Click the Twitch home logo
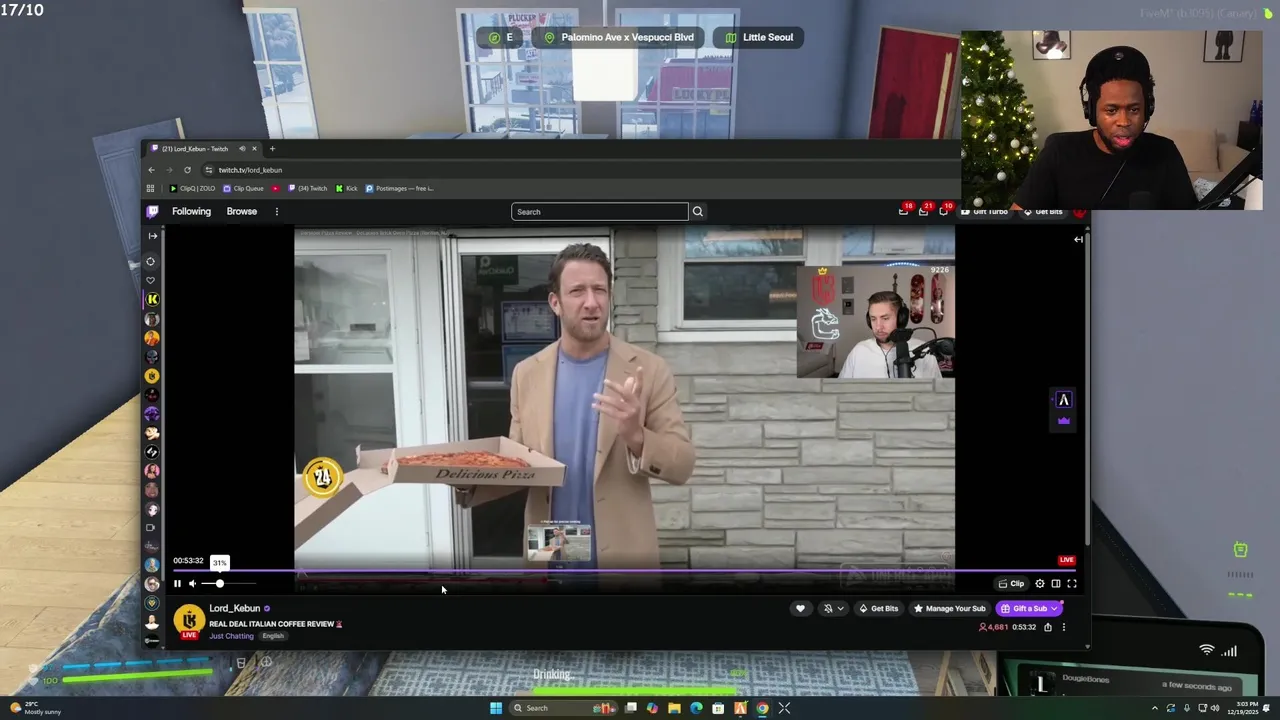1280x720 pixels. 152,211
